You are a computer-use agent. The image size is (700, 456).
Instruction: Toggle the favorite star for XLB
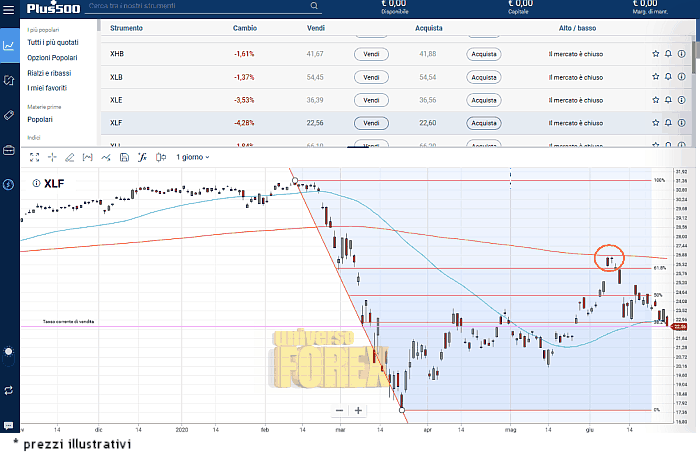tap(655, 77)
